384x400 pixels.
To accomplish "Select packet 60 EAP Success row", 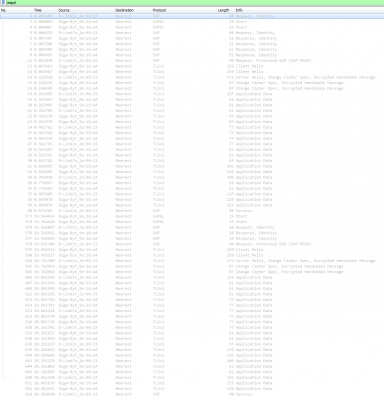I will coord(192,211).
